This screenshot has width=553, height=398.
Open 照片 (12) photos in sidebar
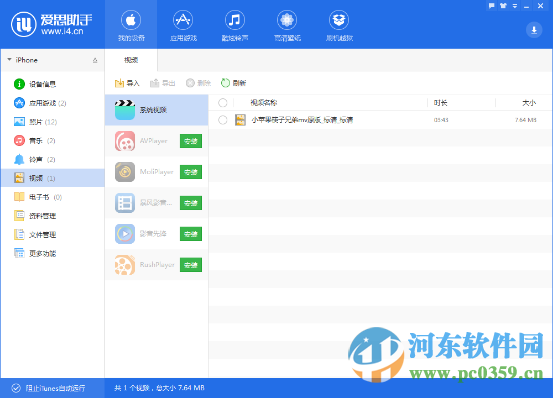(53, 122)
